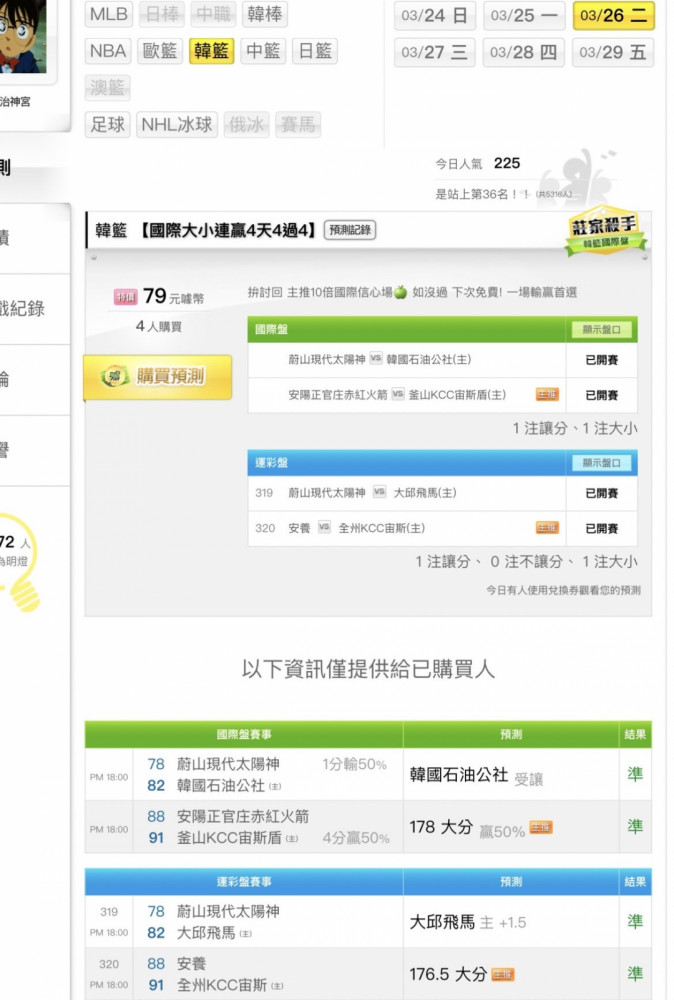Choose date 03/25 一
Image resolution: width=674 pixels, height=1000 pixels.
pyautogui.click(x=524, y=15)
